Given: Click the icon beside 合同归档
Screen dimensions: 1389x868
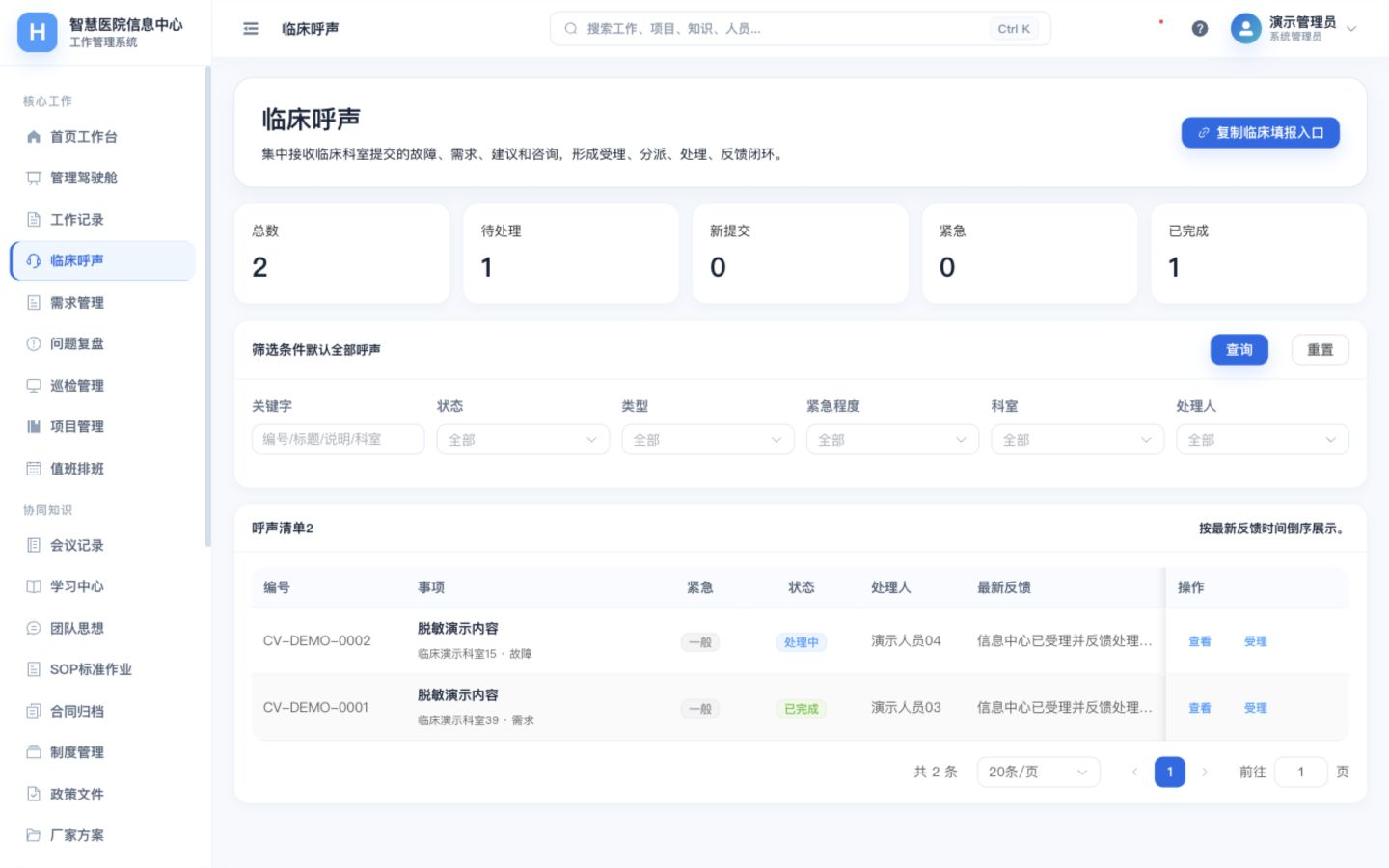Looking at the screenshot, I should click(34, 711).
